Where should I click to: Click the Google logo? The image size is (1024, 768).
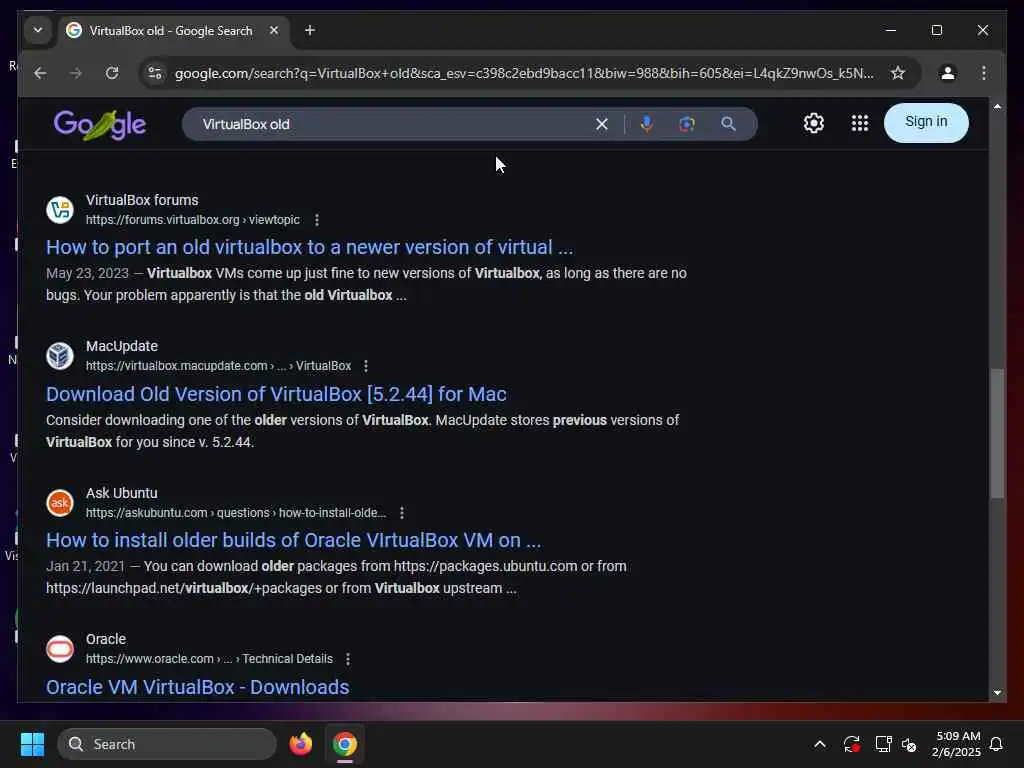click(x=100, y=124)
